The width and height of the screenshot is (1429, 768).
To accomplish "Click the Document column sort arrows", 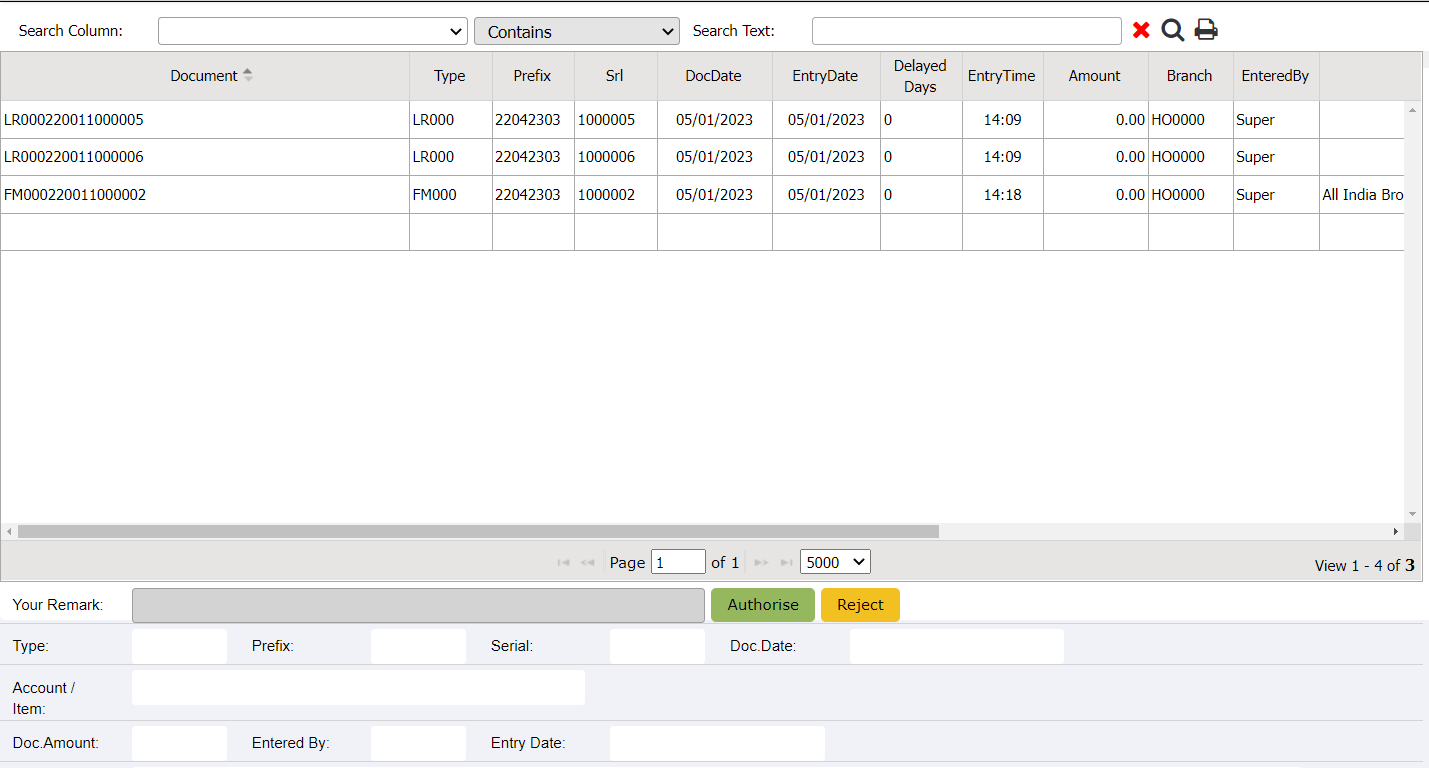I will pos(248,76).
